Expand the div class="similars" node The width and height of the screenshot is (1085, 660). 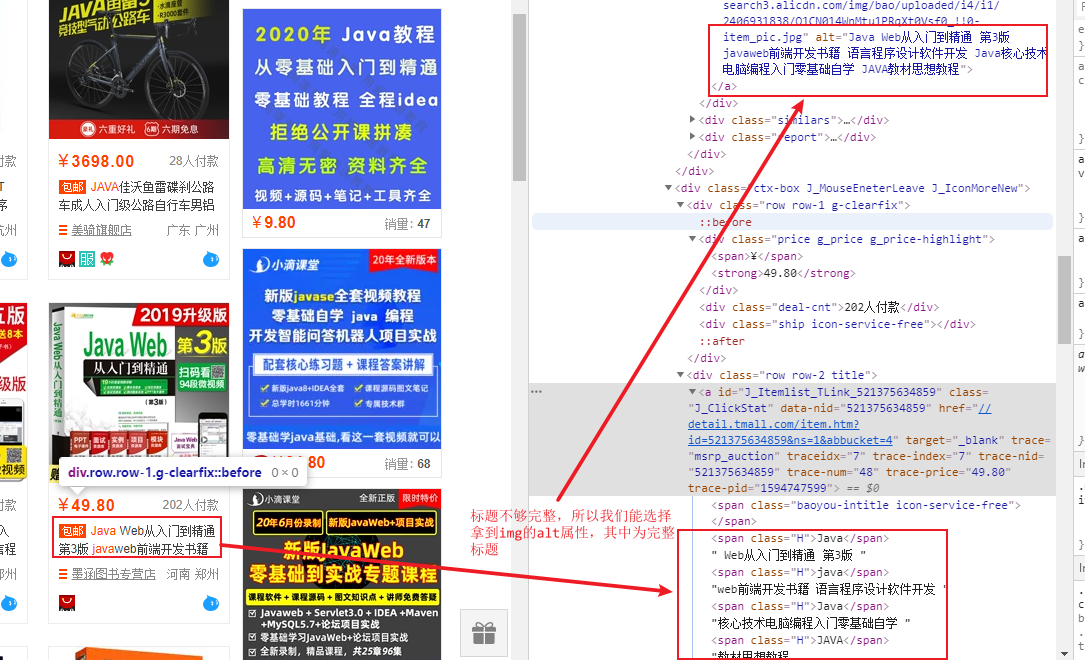(692, 120)
